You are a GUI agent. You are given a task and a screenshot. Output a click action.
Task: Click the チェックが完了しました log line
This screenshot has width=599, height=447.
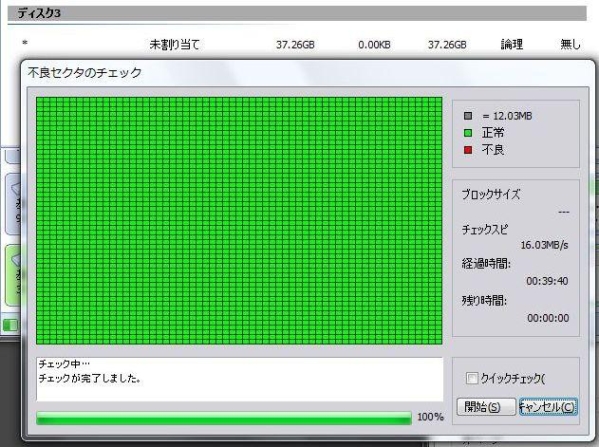tap(90, 378)
